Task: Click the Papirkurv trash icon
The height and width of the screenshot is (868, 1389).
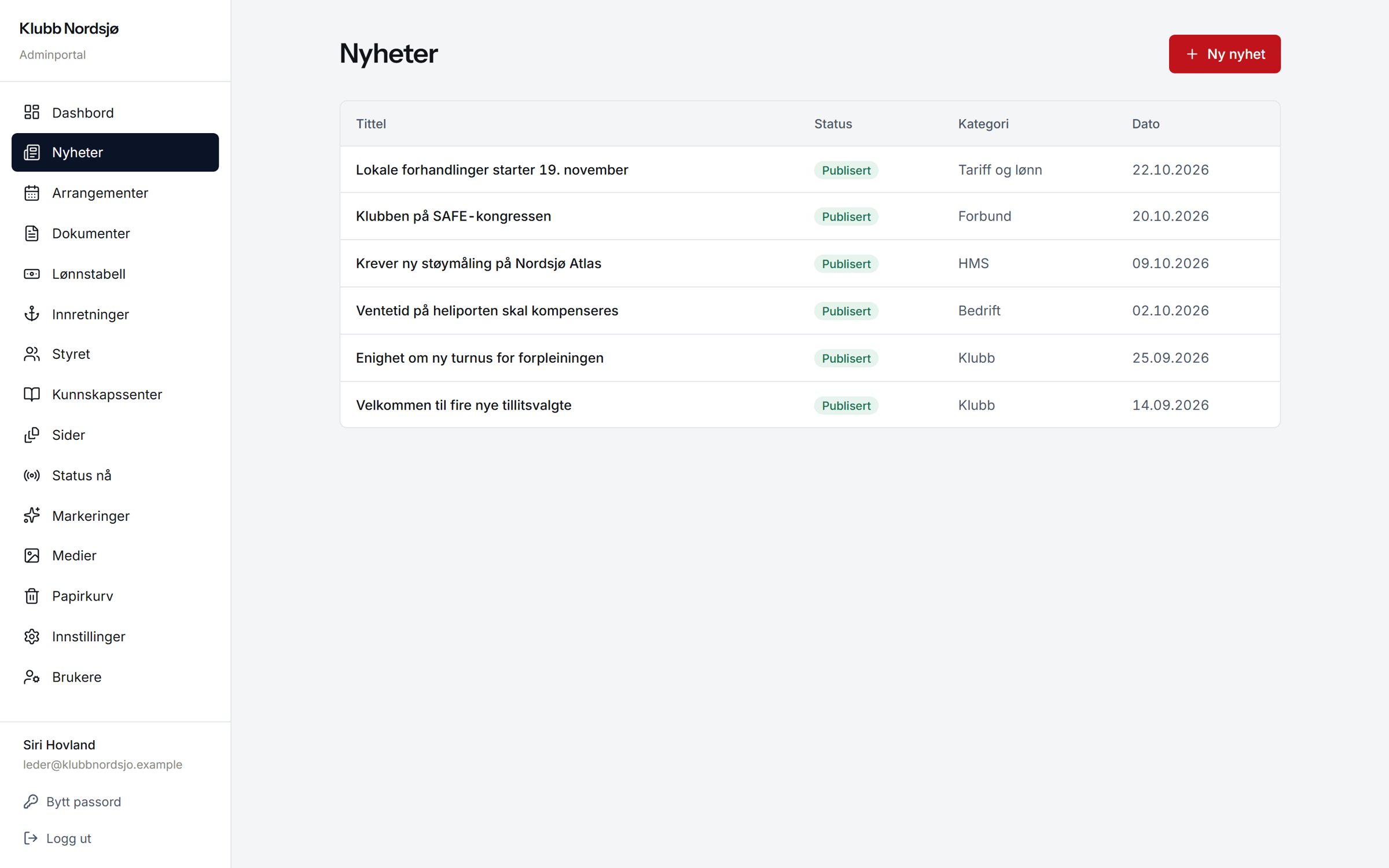Action: [x=32, y=596]
